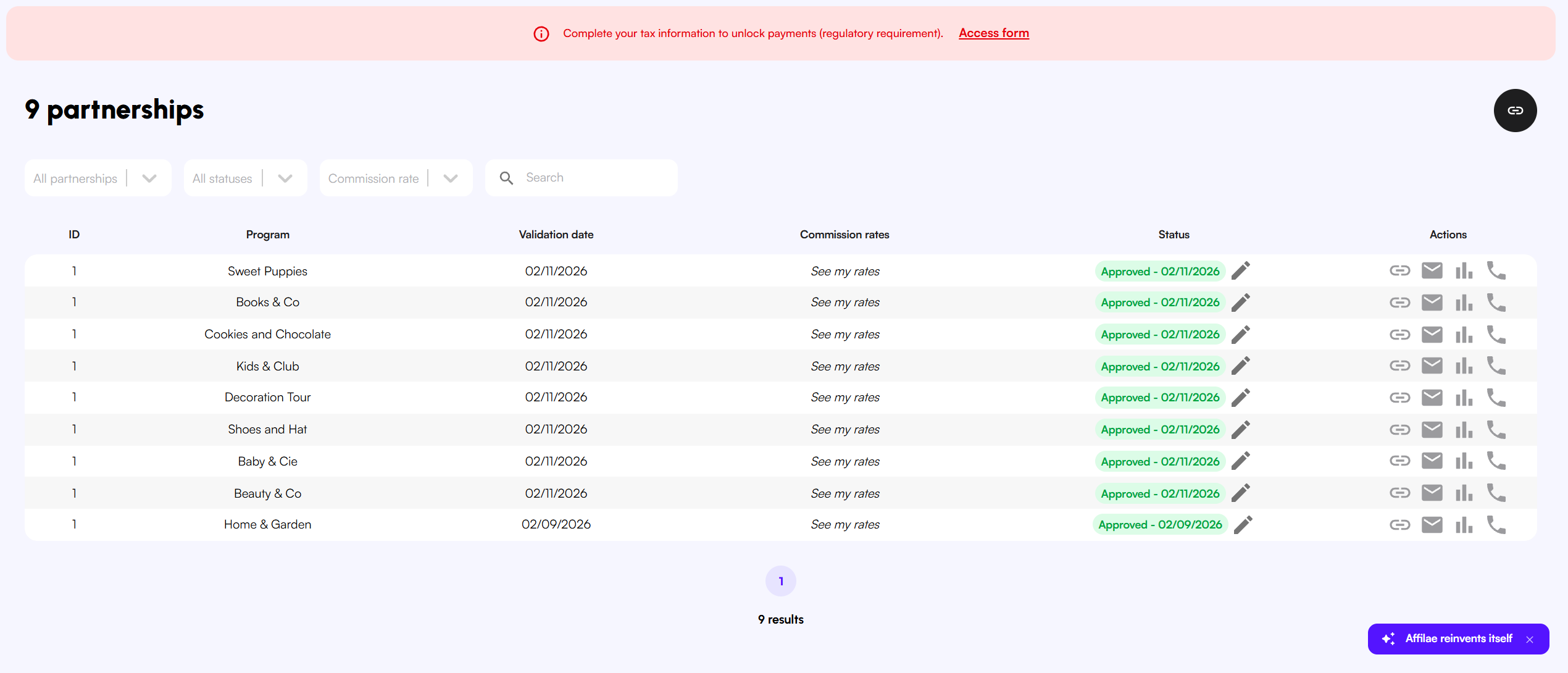View statistics icon for Decoration Tour
This screenshot has height=673, width=1568.
tap(1464, 398)
